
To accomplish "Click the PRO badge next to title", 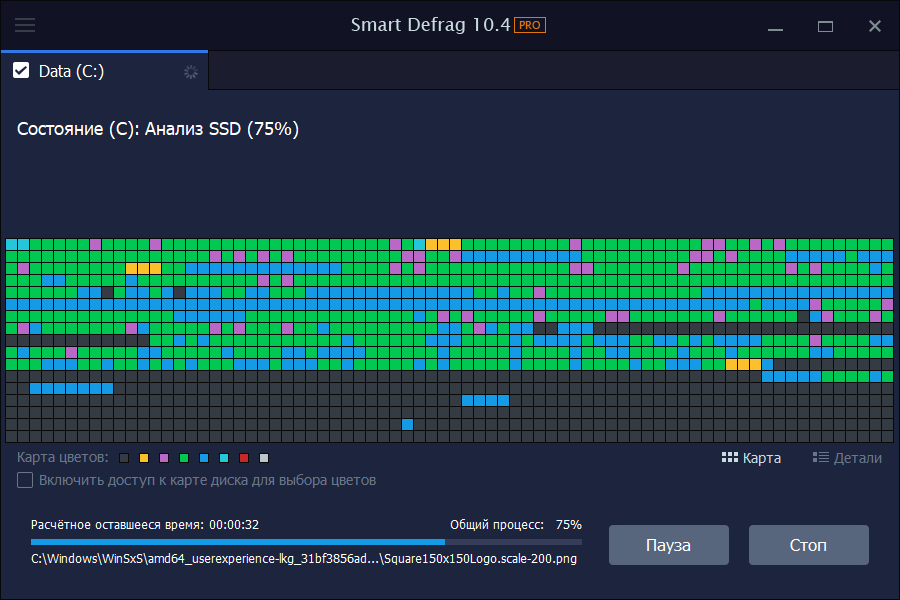I will click(x=529, y=25).
